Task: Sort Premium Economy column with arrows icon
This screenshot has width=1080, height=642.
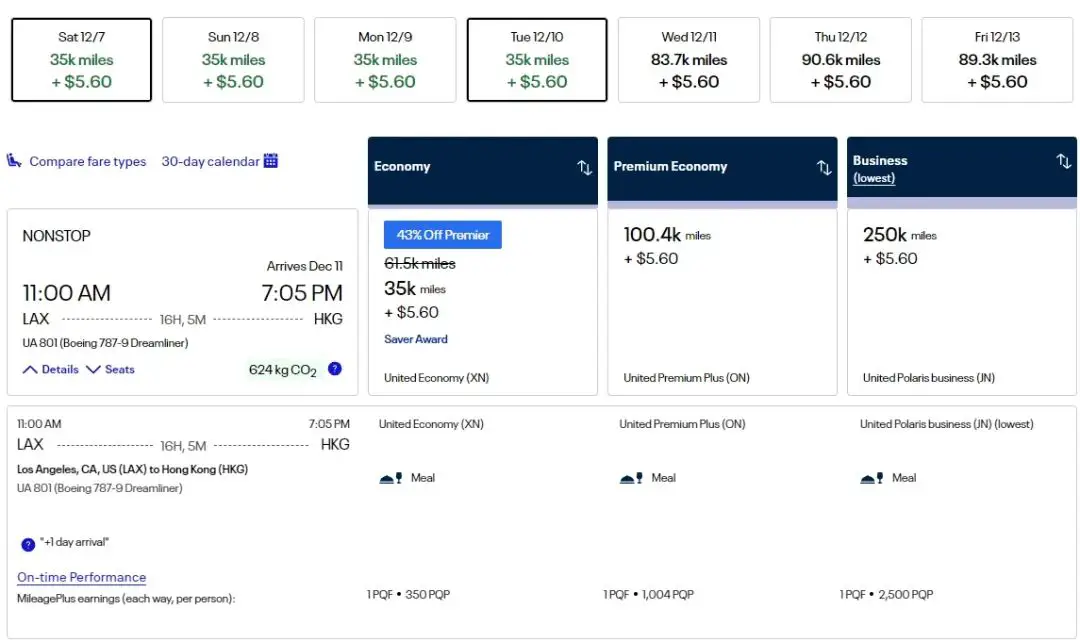Action: click(x=824, y=167)
